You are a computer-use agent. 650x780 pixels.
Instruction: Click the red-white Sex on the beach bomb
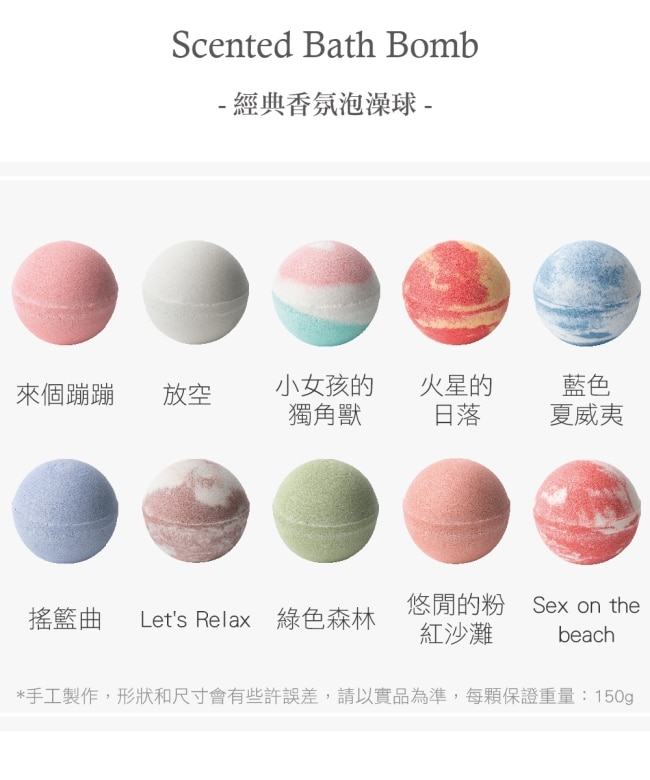pyautogui.click(x=586, y=511)
